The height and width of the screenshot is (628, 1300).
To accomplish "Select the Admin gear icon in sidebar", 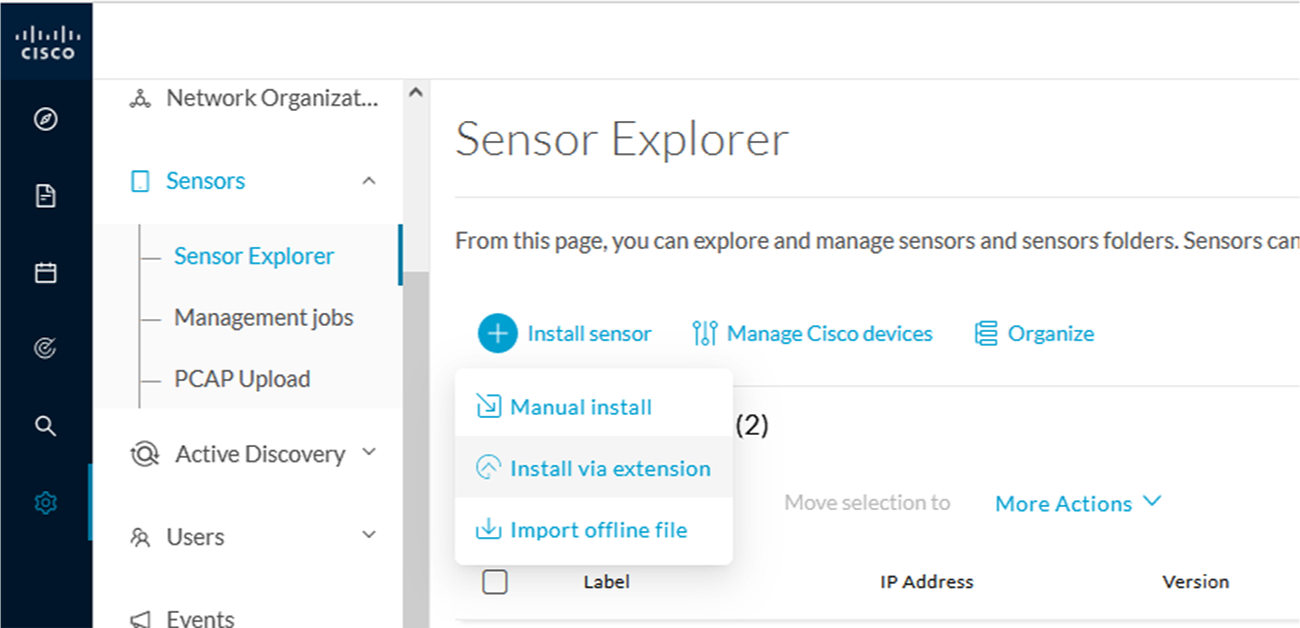I will click(46, 502).
